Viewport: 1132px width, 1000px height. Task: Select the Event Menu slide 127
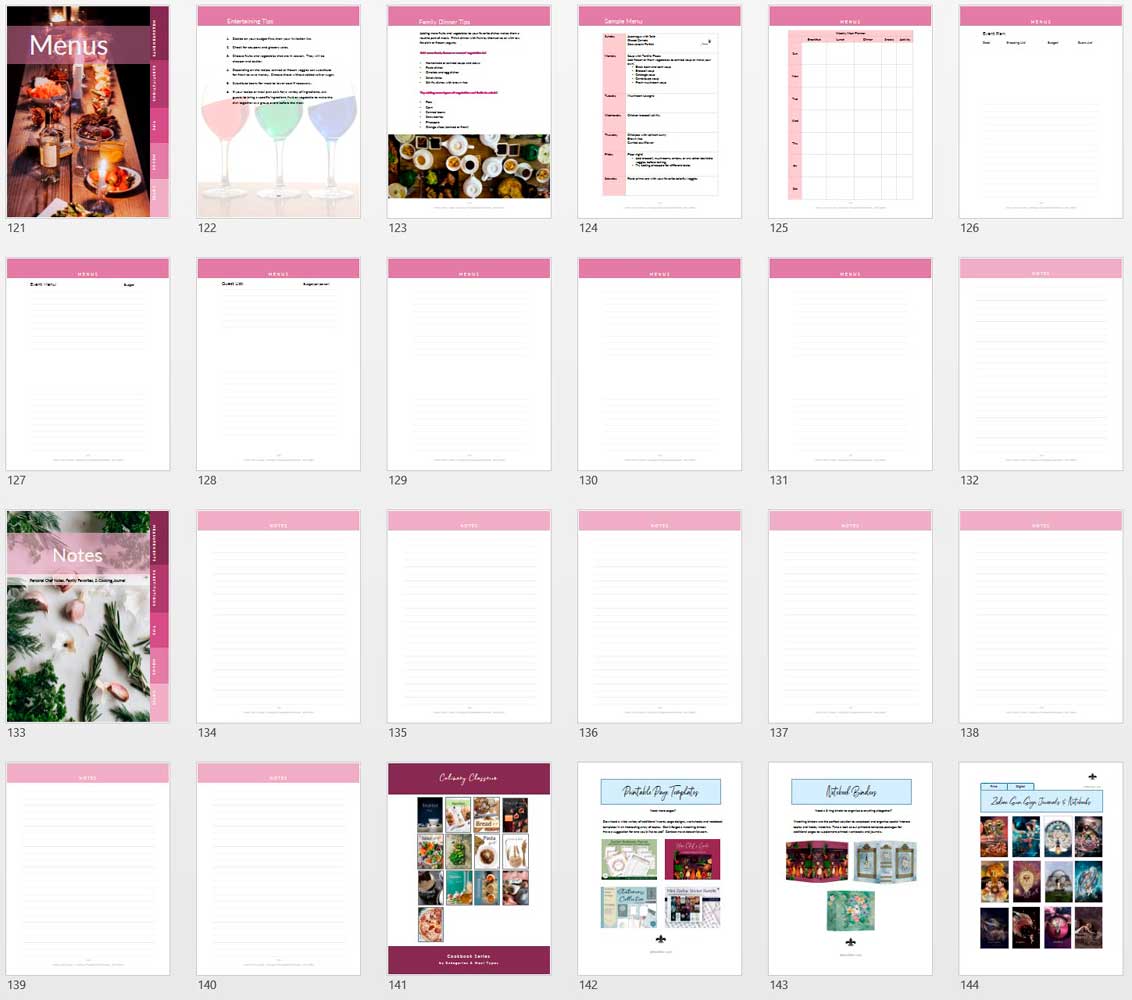coord(88,364)
